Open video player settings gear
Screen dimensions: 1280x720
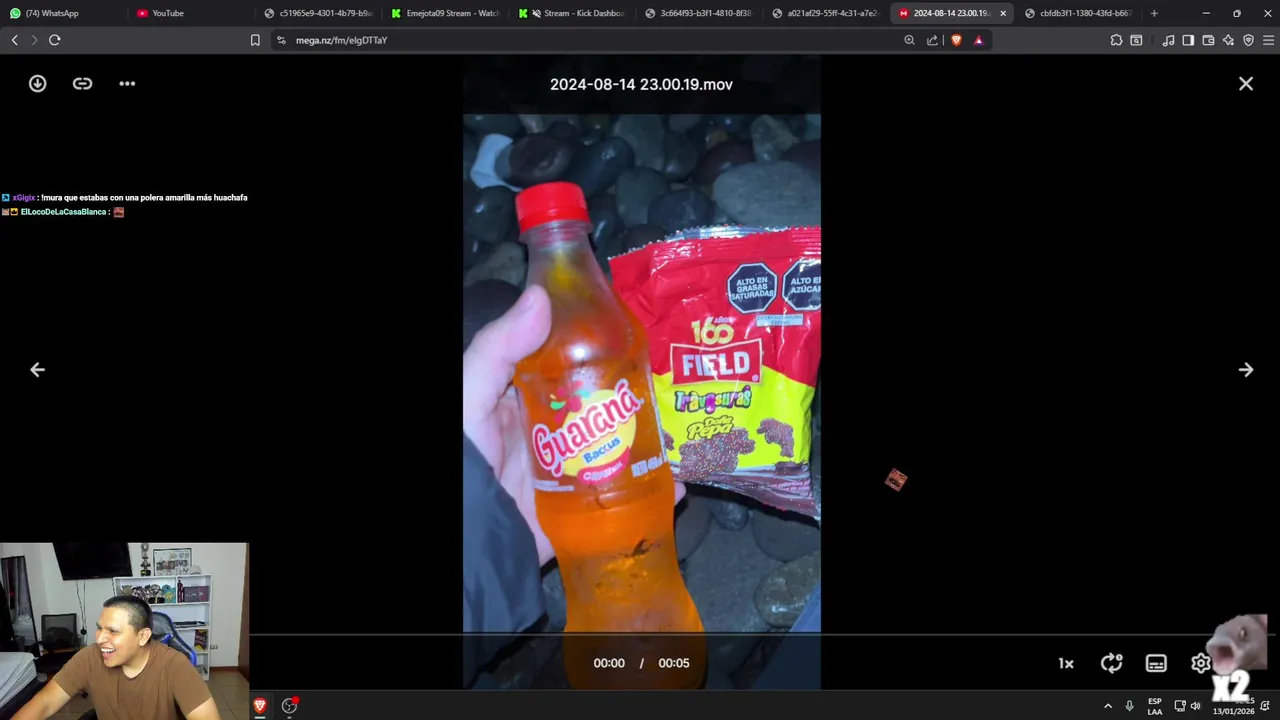click(1200, 663)
